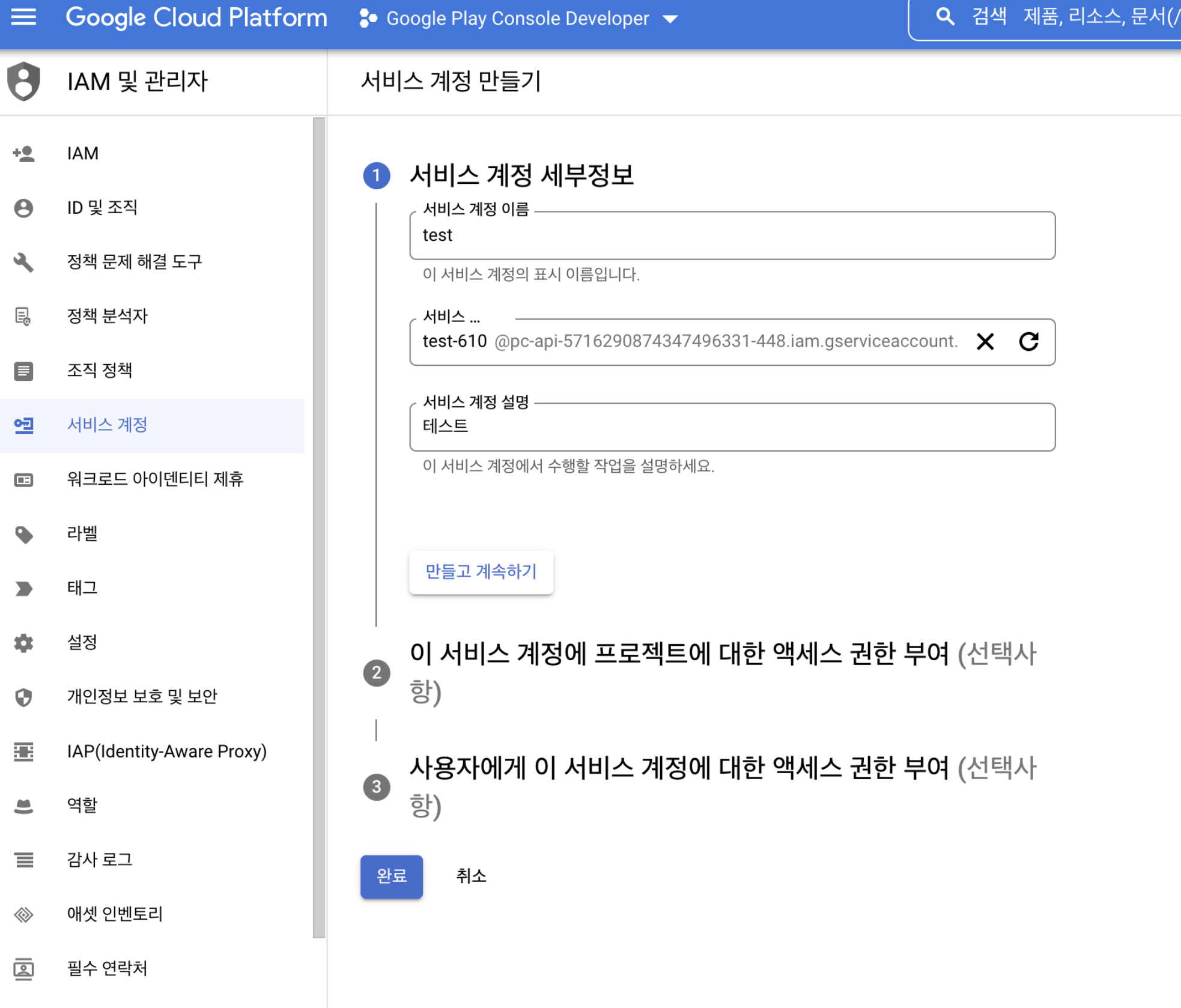The width and height of the screenshot is (1181, 1008).
Task: Click the 취소 button
Action: [471, 876]
